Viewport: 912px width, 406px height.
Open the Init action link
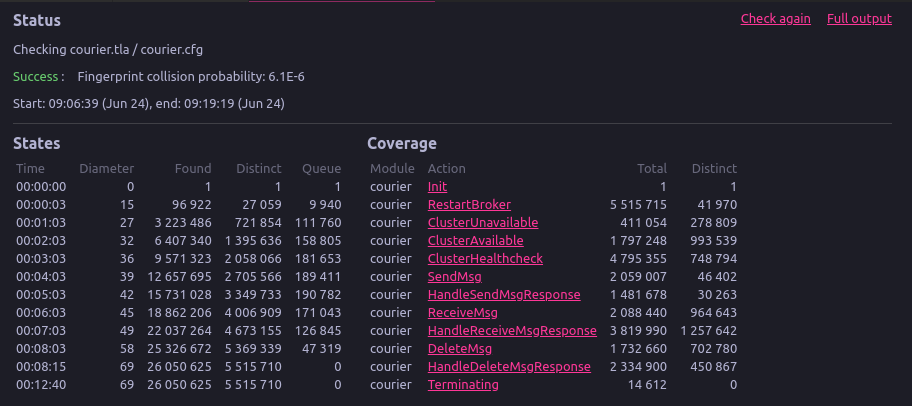point(437,187)
